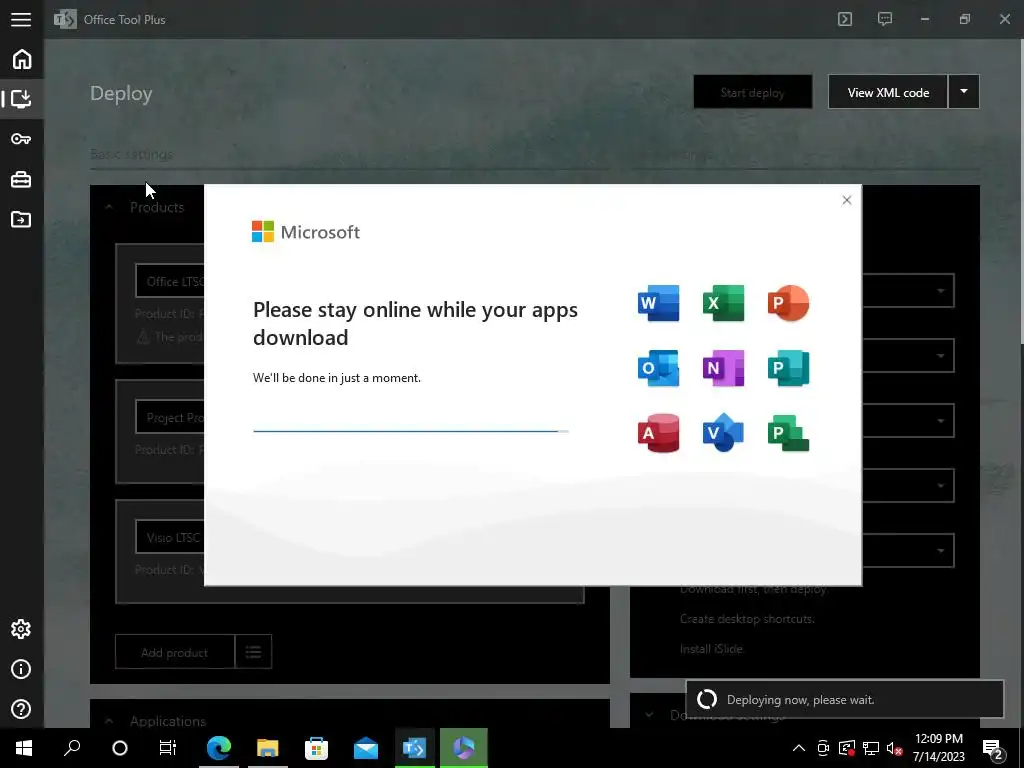This screenshot has height=768, width=1024.
Task: Click the Visio app icon
Action: (x=723, y=432)
